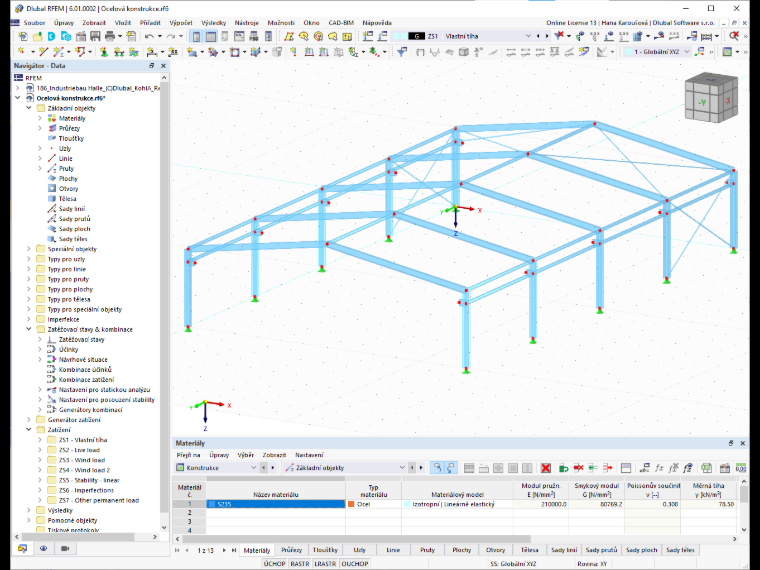This screenshot has width=760, height=570.
Task: Close the Navigator - Data panel
Action: coord(163,65)
